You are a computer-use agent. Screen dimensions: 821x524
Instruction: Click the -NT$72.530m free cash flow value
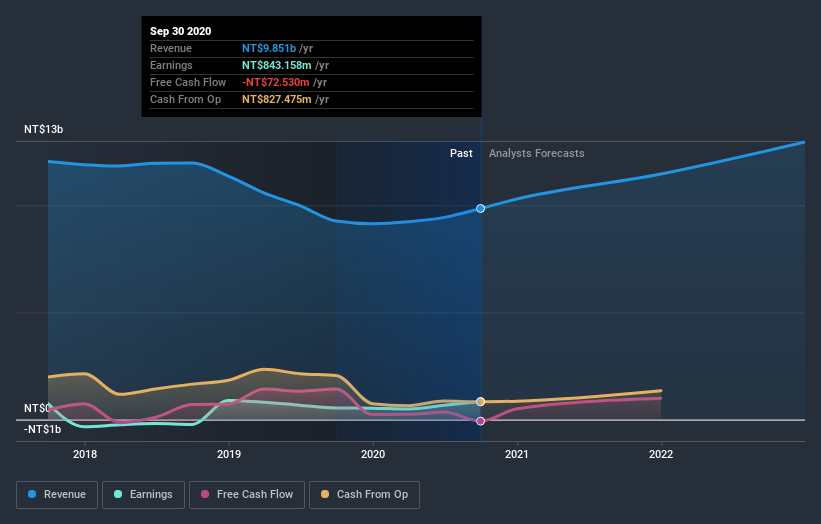point(275,82)
